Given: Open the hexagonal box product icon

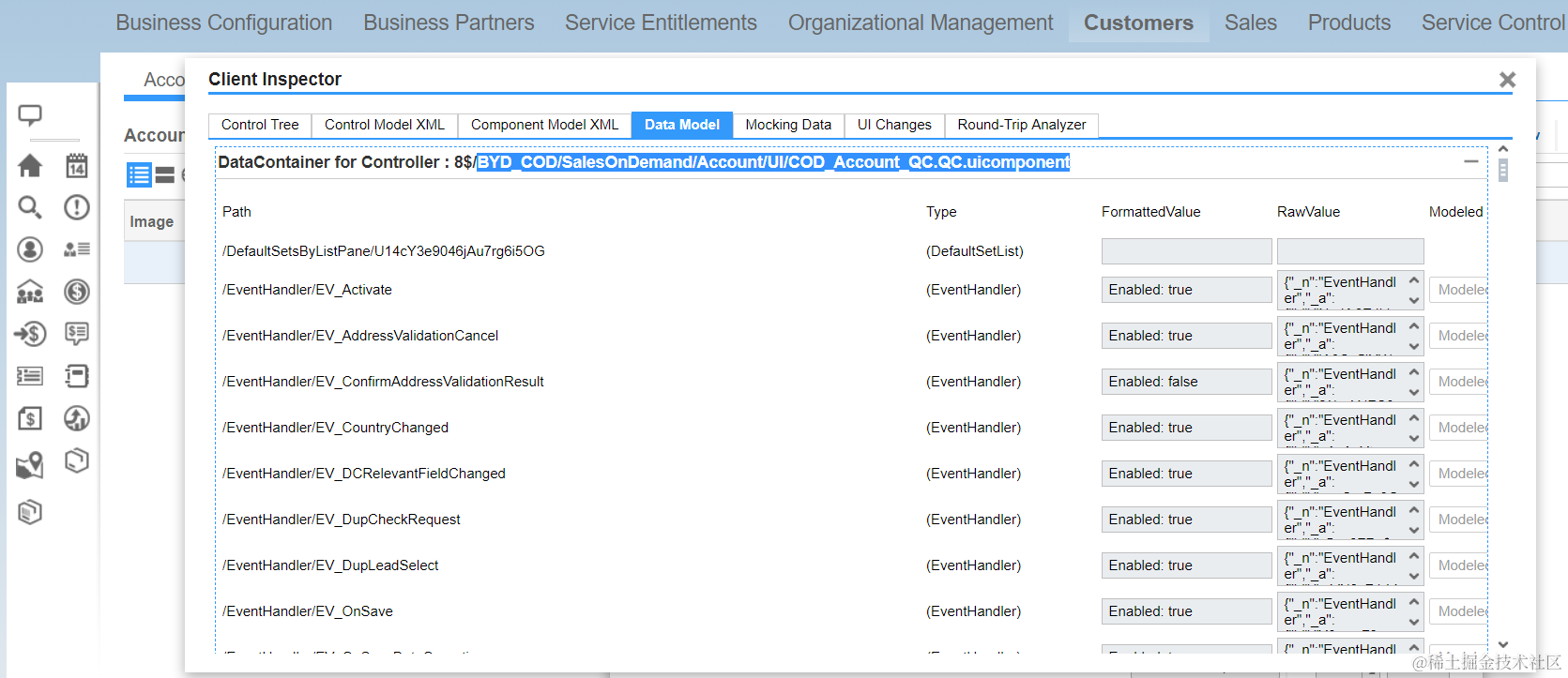Looking at the screenshot, I should click(77, 460).
